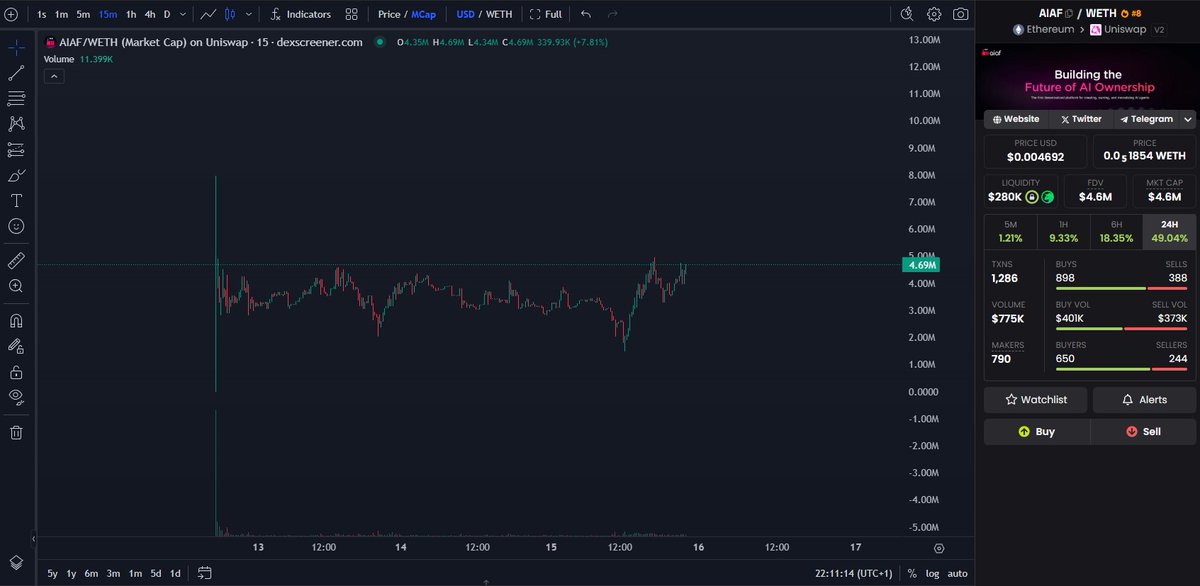Open the Indicators menu

click(x=300, y=14)
